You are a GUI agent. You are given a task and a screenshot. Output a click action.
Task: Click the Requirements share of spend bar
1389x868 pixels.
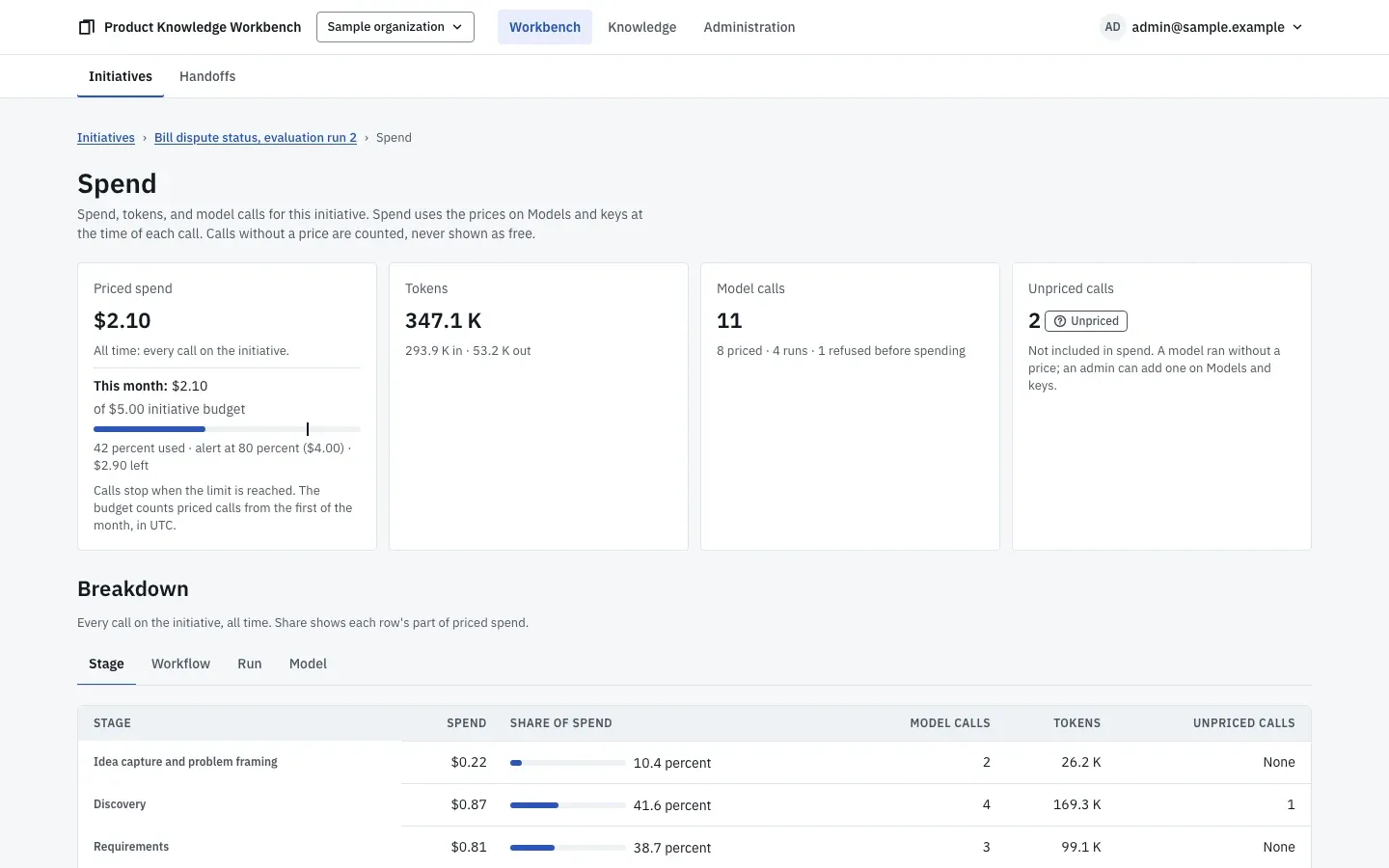[567, 848]
